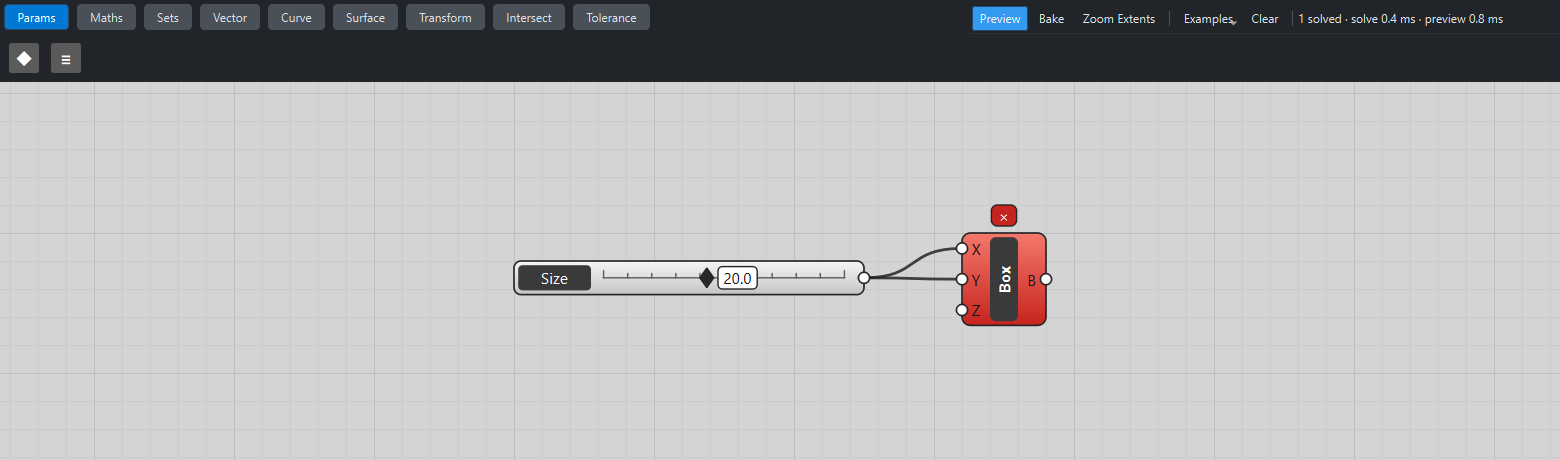Switch to the Maths tab
This screenshot has width=1560, height=460.
[106, 17]
